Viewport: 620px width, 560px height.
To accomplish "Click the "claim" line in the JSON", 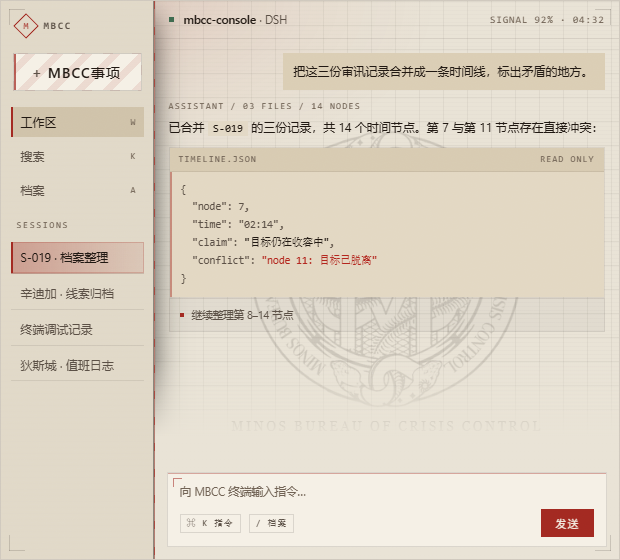I will point(263,242).
